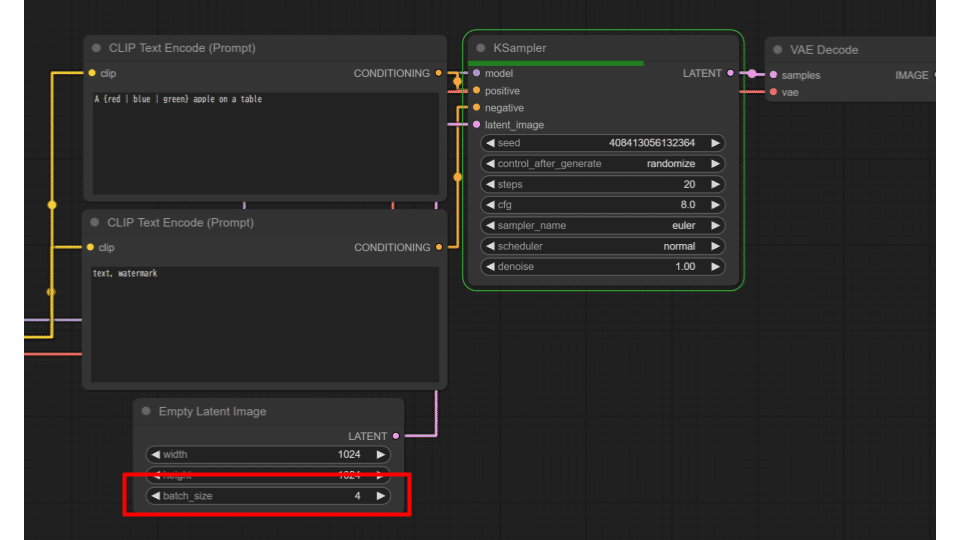The image size is (960, 540).
Task: Click the denoise value field showing 1.00
Action: coord(602,267)
